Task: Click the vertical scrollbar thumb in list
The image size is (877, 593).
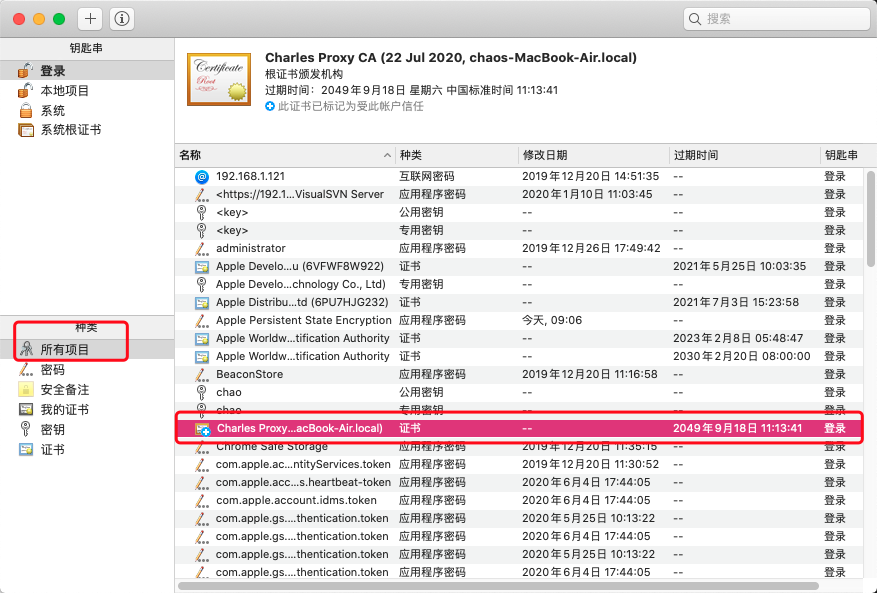Action: click(x=871, y=219)
